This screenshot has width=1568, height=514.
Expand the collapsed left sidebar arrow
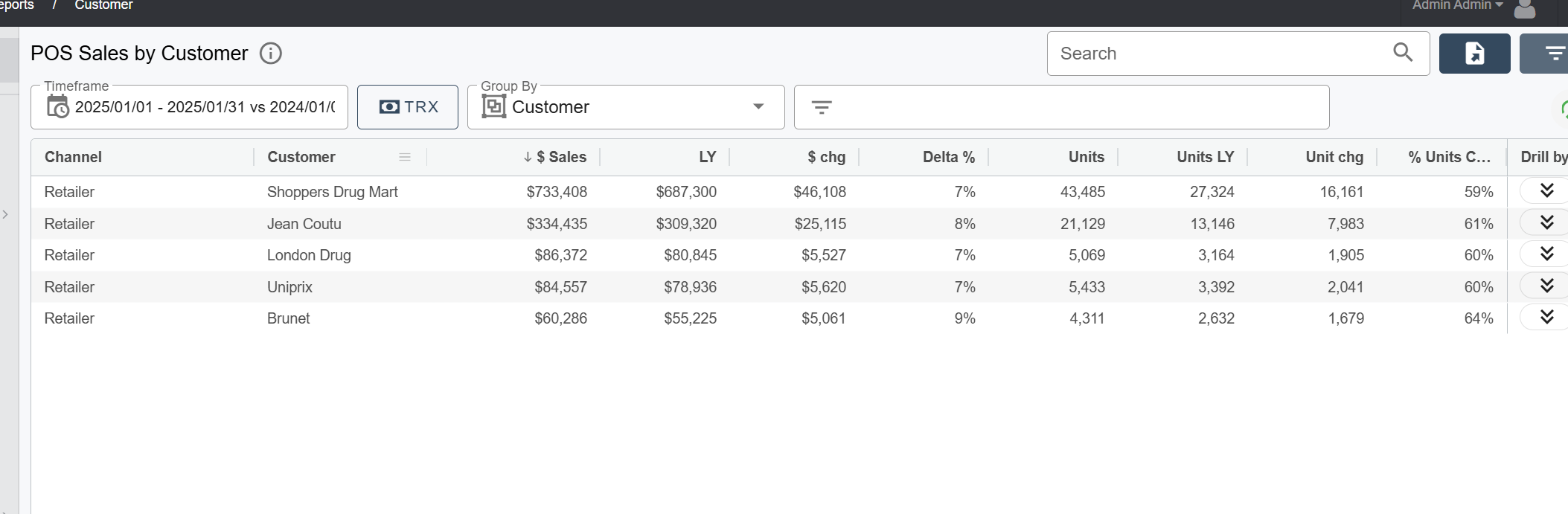tap(5, 214)
